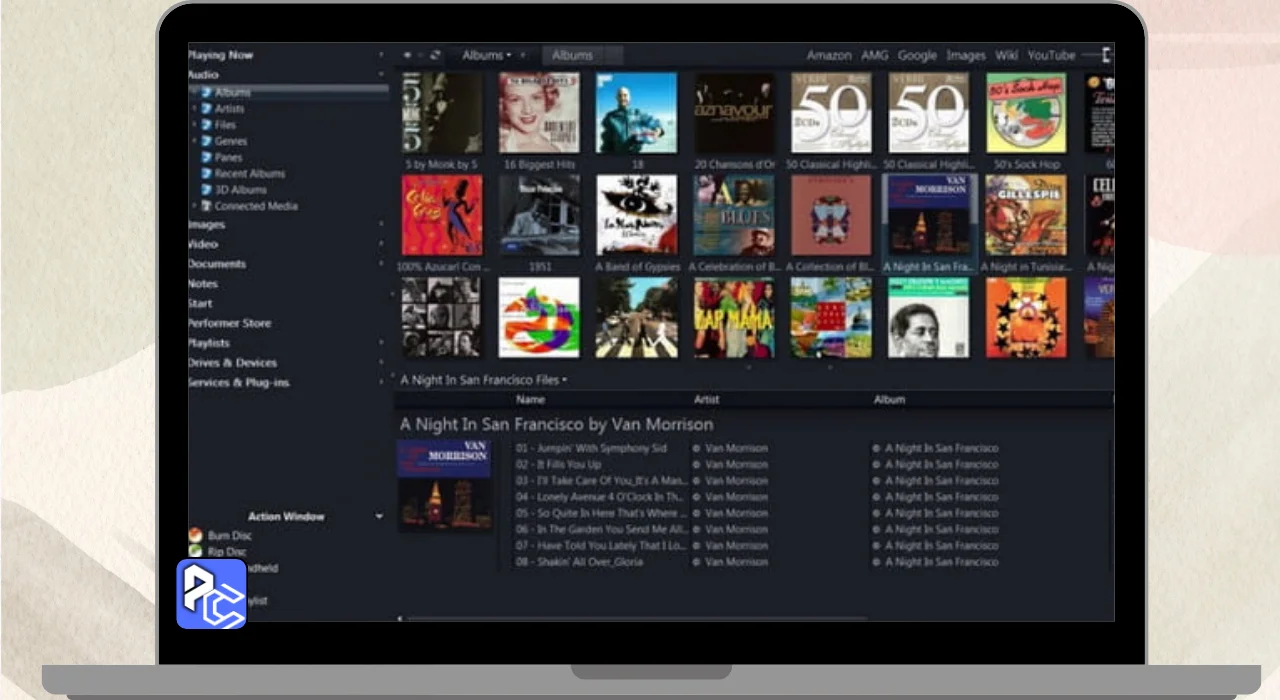Screen dimensions: 1280x700
Task: Open the Google link
Action: 917,55
